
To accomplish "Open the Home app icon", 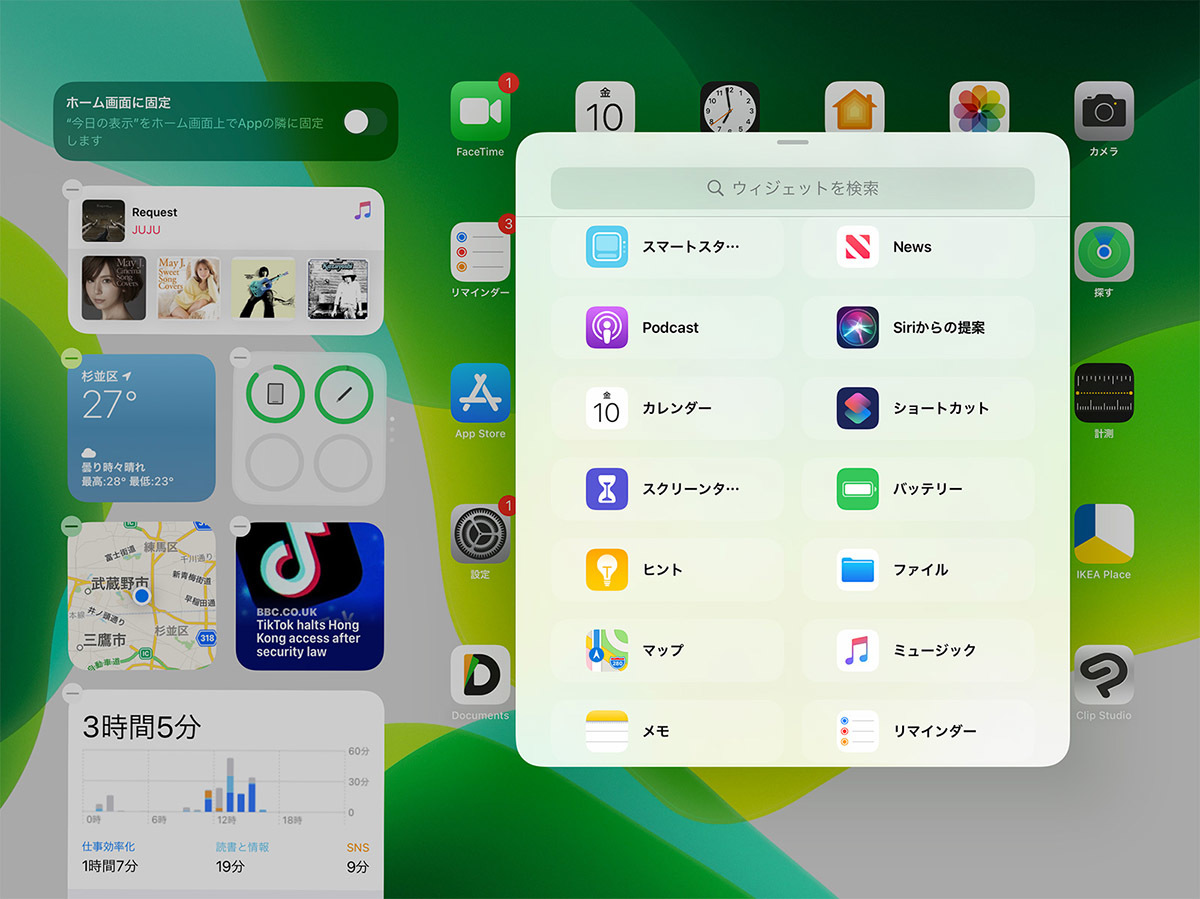I will pos(854,107).
